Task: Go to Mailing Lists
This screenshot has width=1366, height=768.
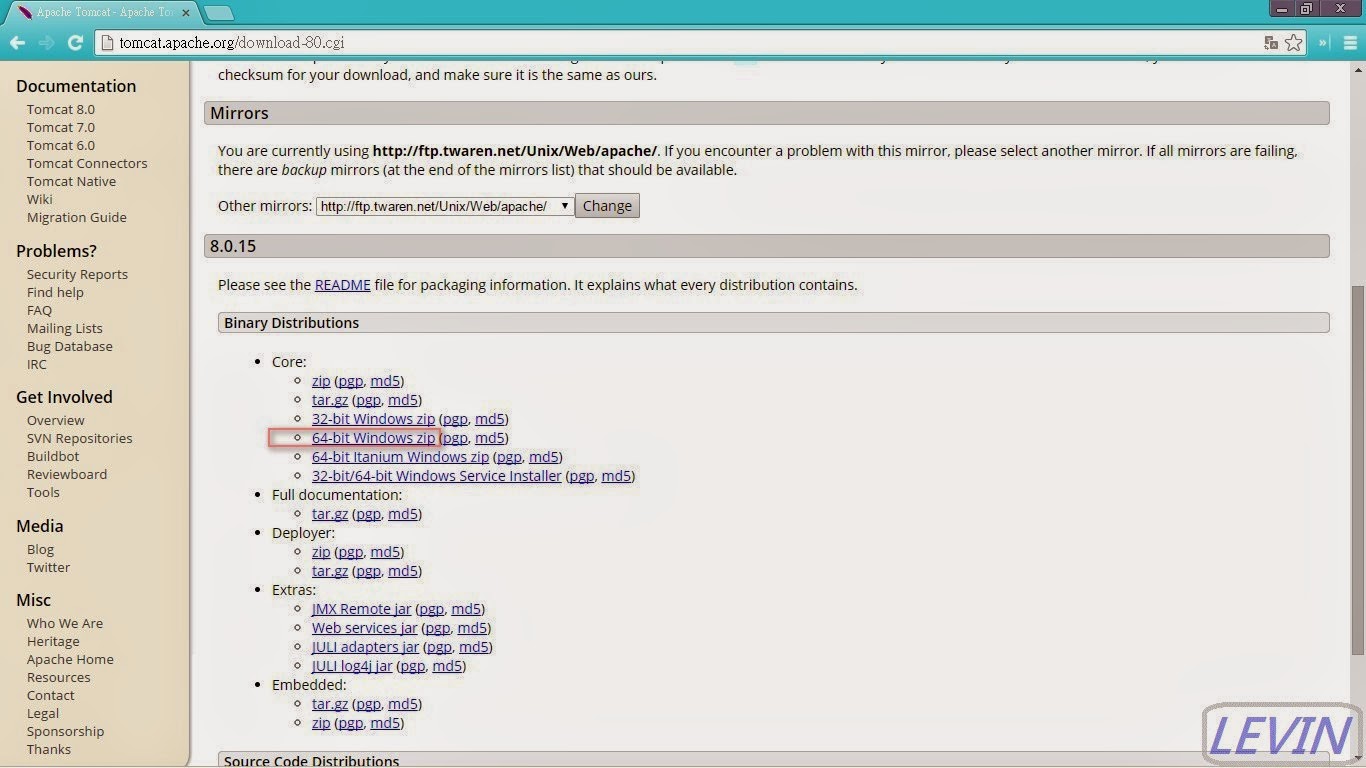Action: pos(65,329)
